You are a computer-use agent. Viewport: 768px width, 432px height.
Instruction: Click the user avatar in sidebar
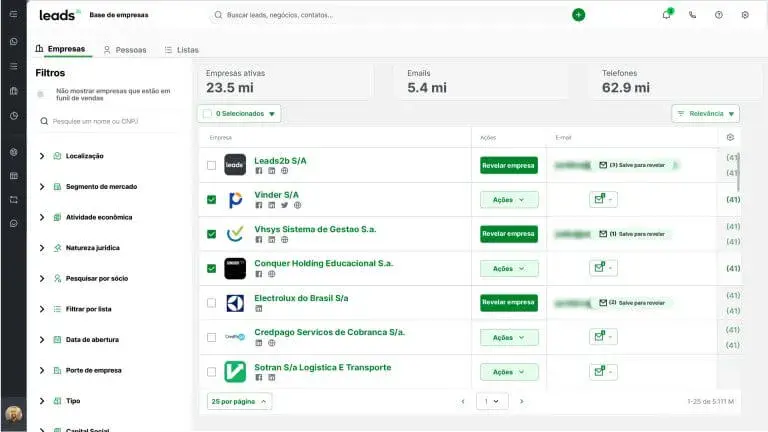pos(14,414)
